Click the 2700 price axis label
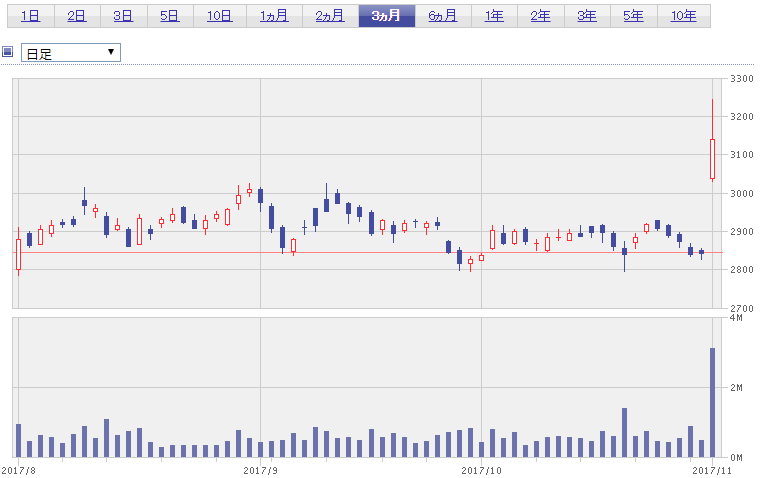The height and width of the screenshot is (478, 766). (742, 308)
